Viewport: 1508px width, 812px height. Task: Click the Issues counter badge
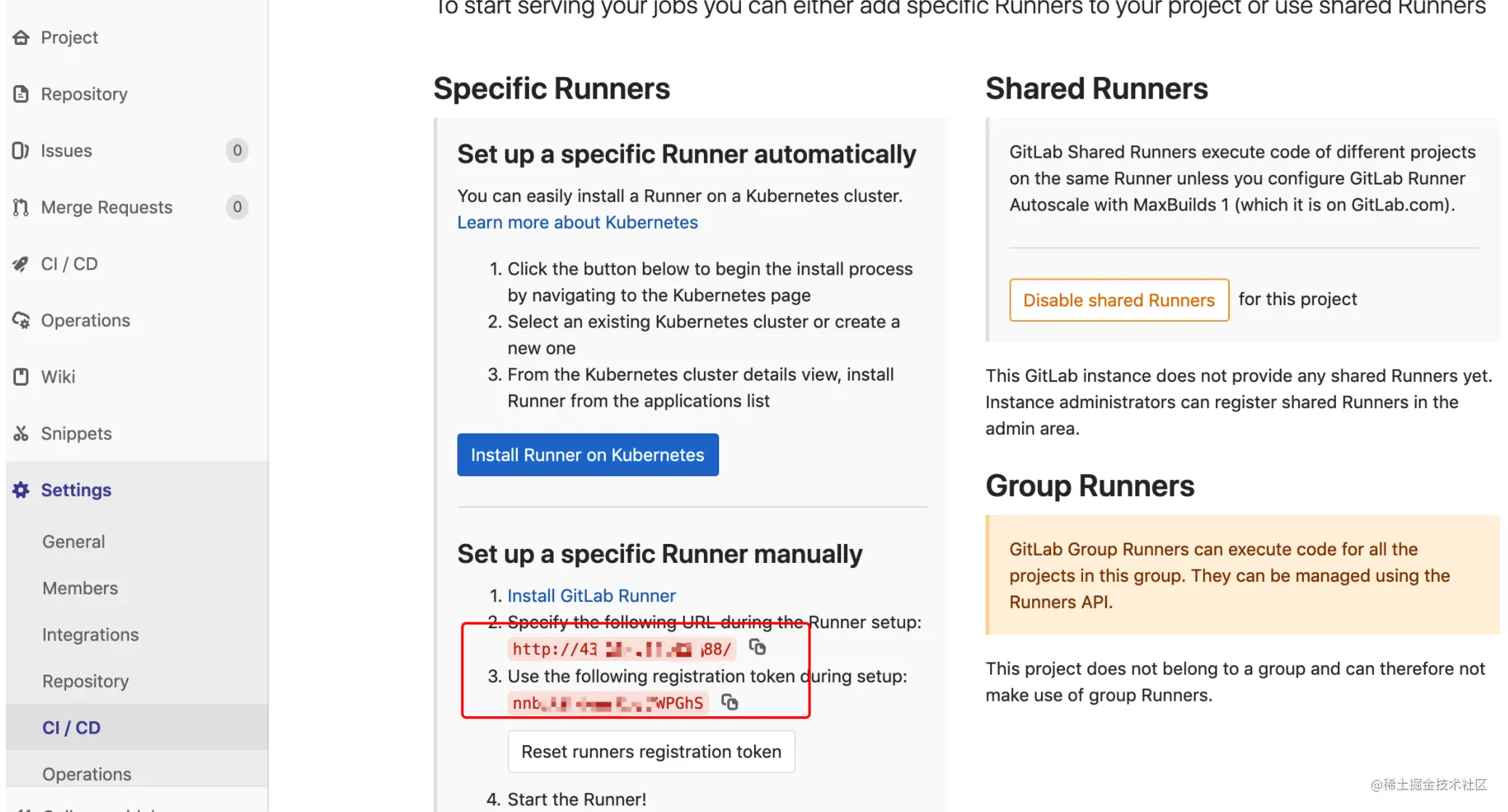click(236, 150)
